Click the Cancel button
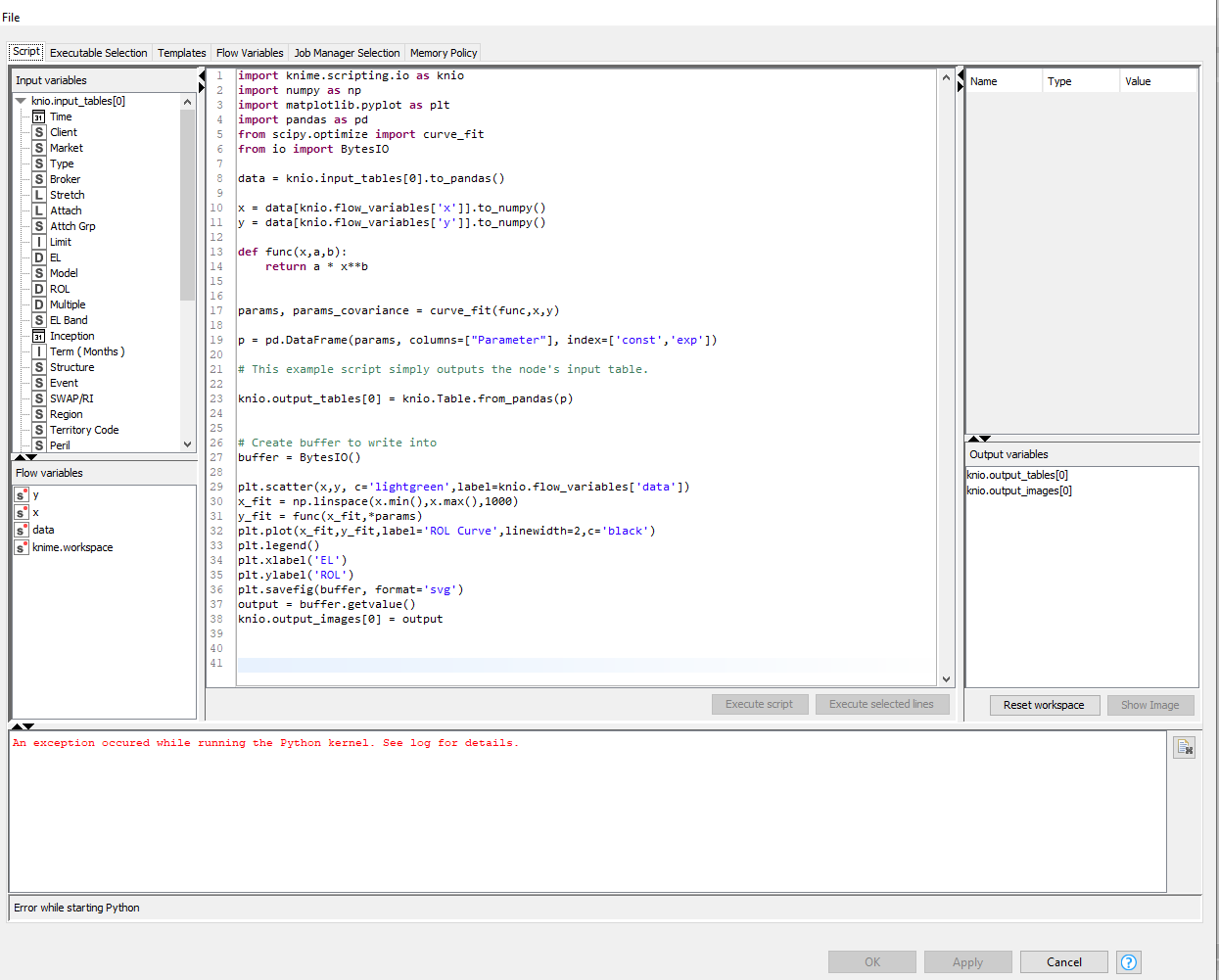 1063,962
